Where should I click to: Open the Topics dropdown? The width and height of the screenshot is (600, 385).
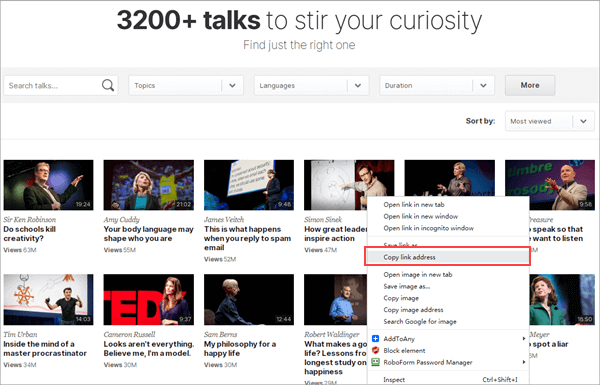coord(186,85)
